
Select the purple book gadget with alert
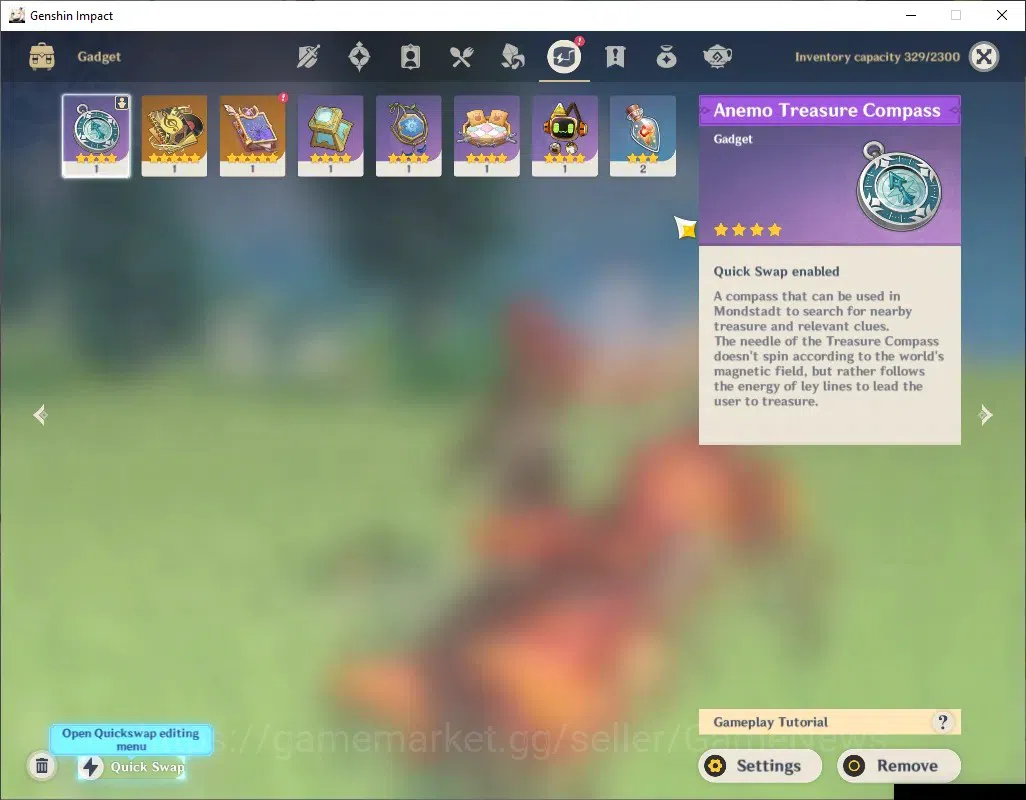point(253,136)
